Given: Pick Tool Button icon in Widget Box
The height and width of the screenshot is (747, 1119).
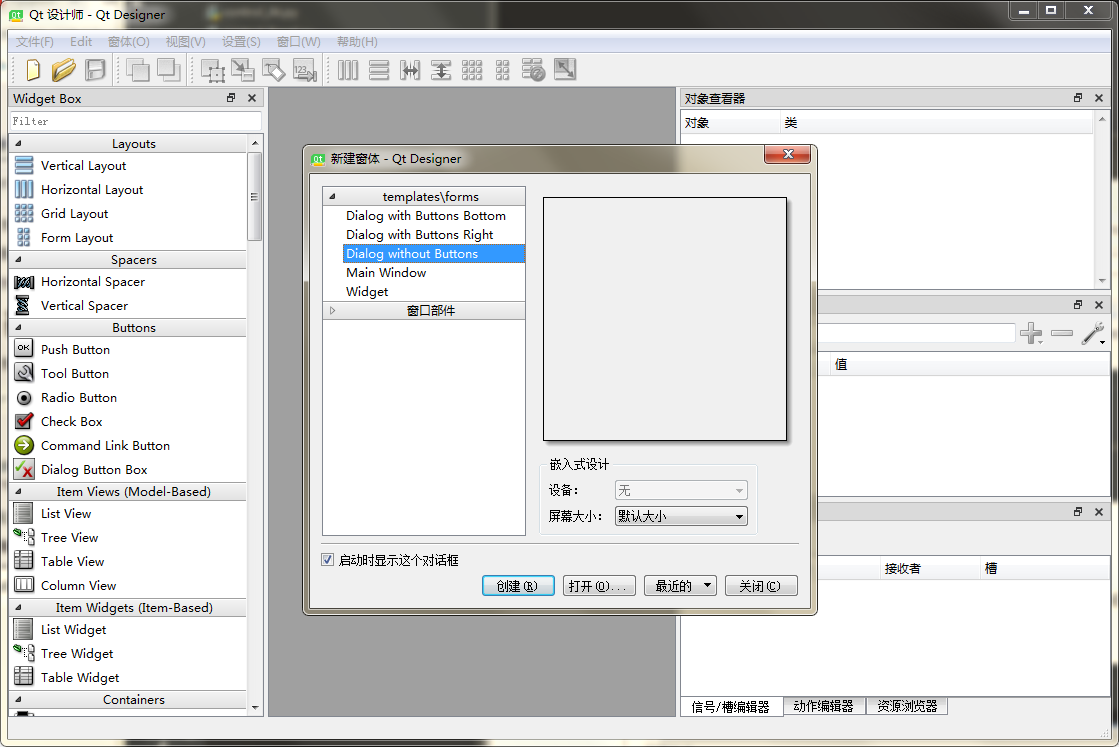Looking at the screenshot, I should tap(24, 373).
